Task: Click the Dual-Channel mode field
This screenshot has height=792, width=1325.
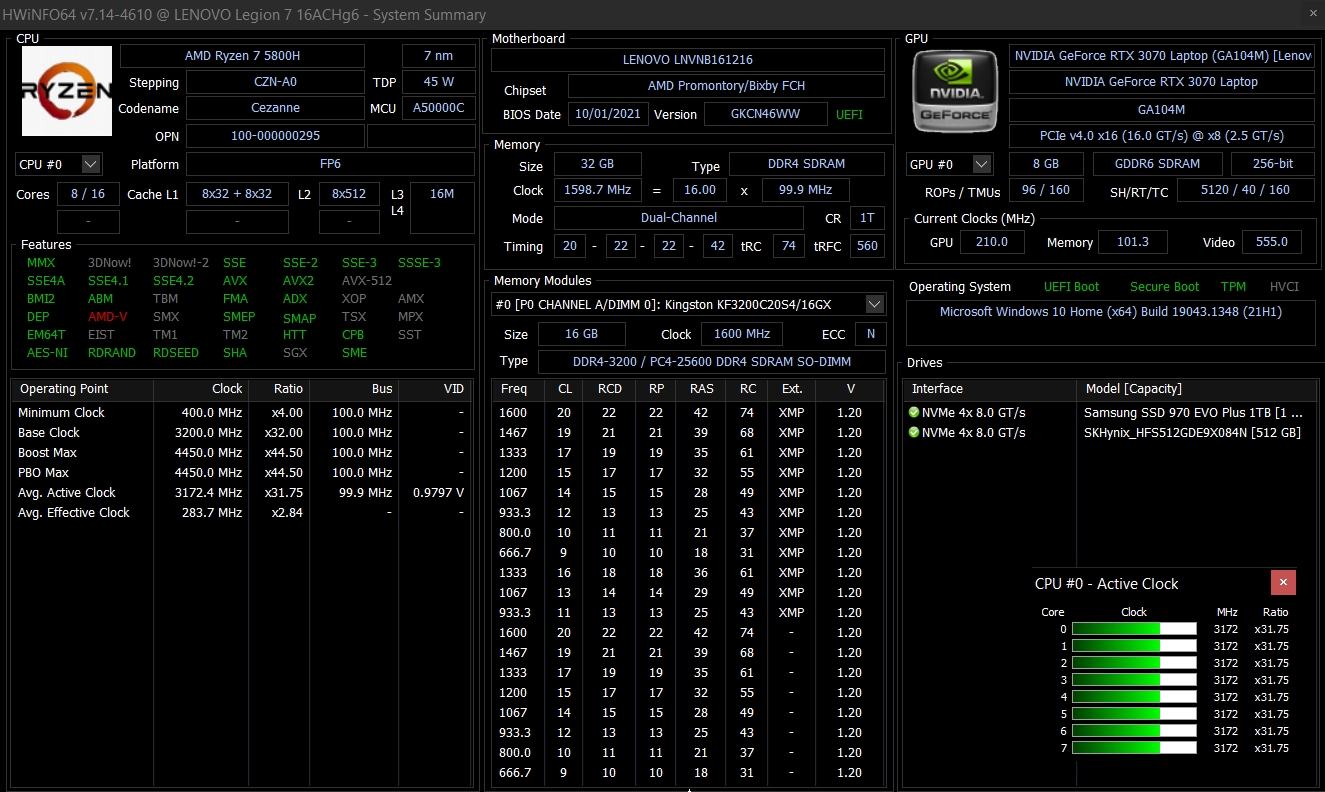Action: 679,218
